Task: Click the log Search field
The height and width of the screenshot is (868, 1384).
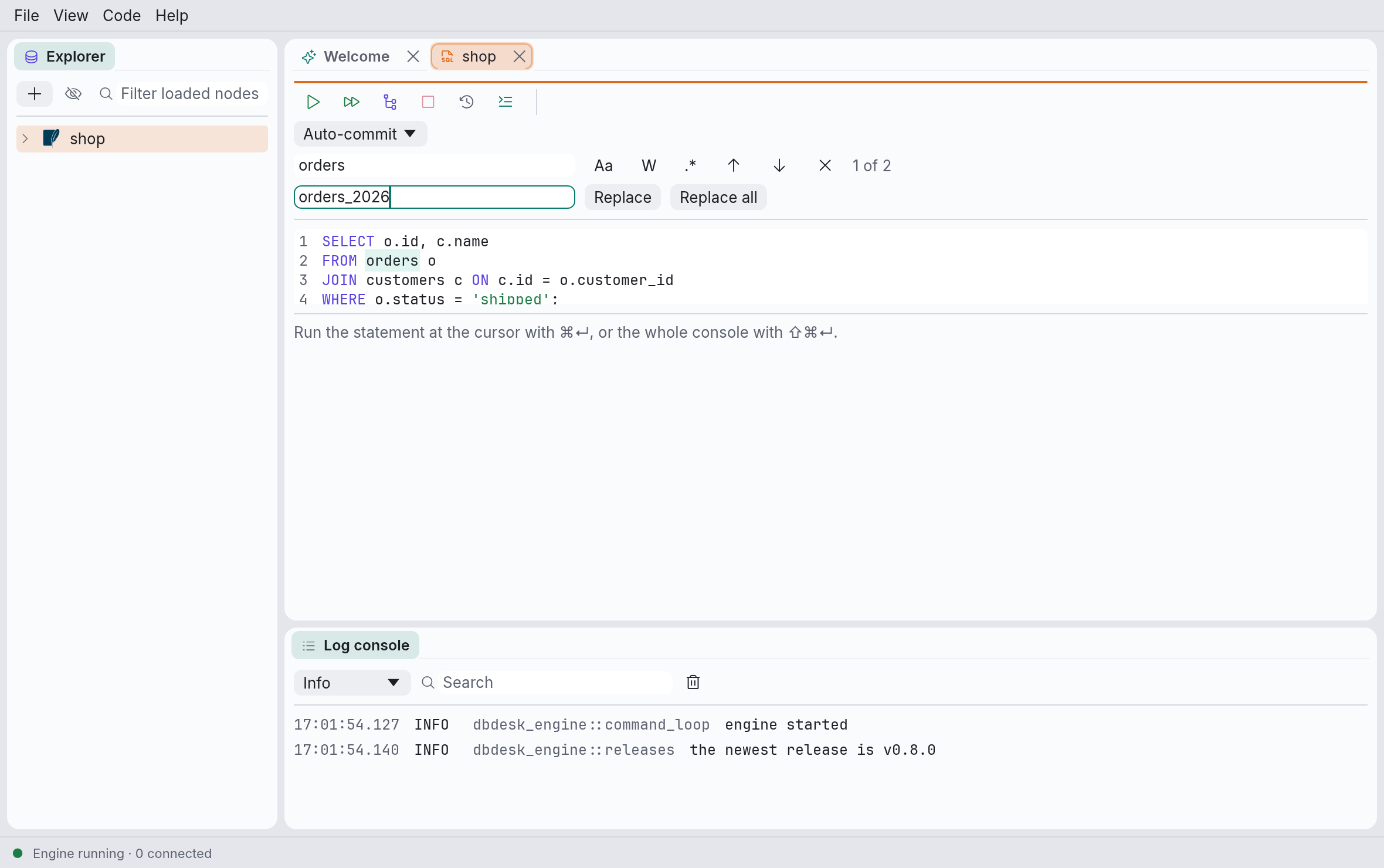Action: pyautogui.click(x=555, y=683)
